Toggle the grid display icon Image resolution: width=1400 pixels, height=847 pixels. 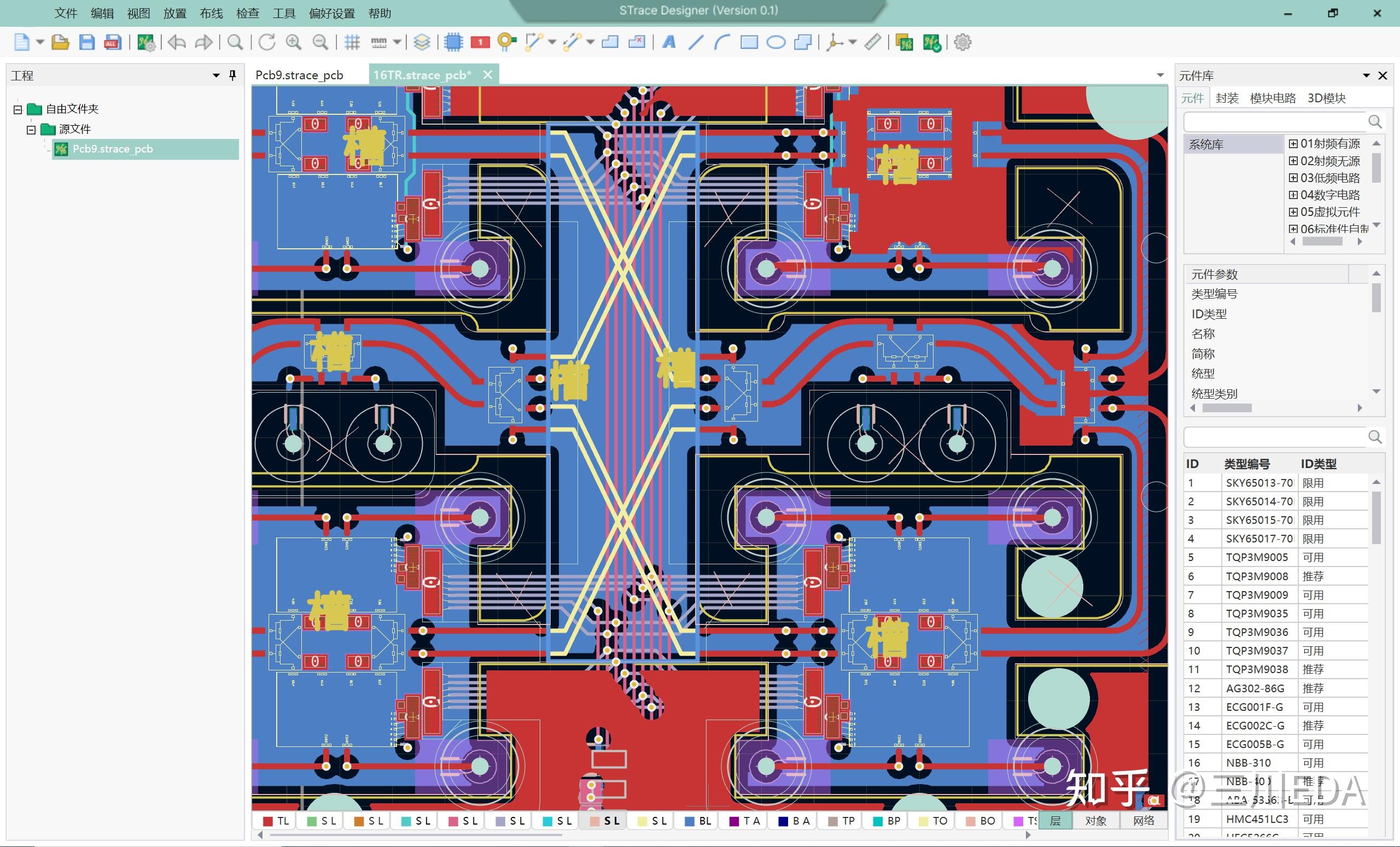point(352,42)
